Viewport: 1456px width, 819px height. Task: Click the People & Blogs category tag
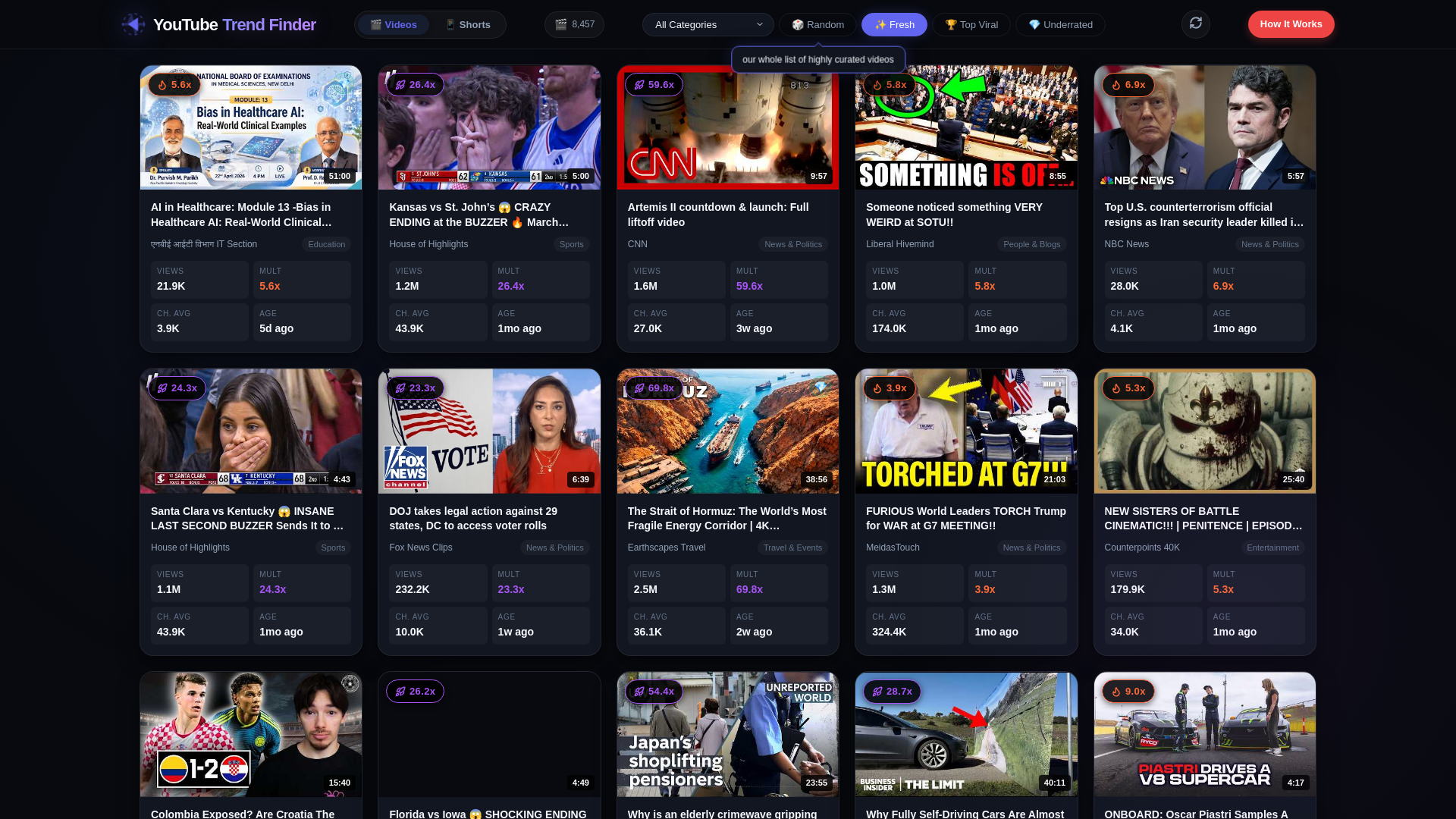pos(1031,244)
